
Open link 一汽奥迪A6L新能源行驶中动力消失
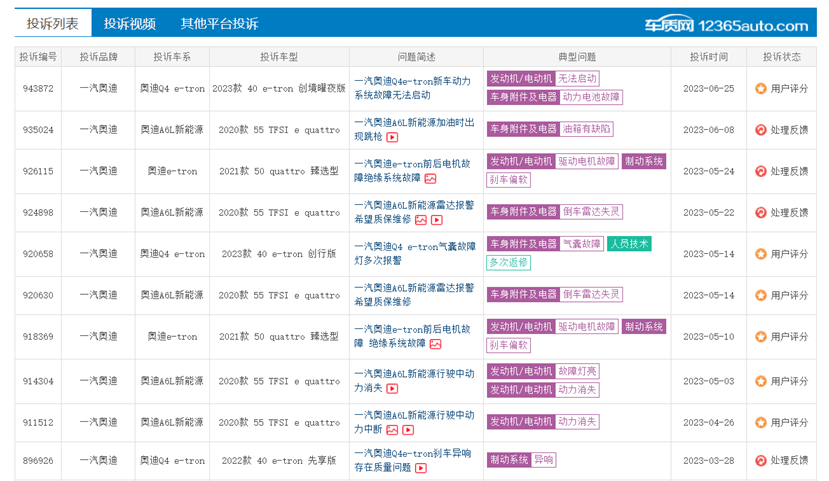point(414,381)
